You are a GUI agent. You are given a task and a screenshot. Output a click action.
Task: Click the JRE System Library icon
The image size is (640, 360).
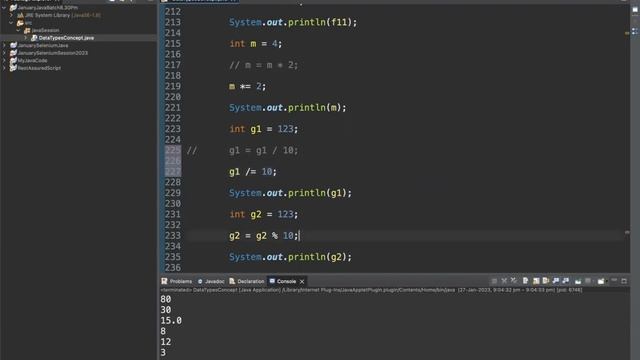pyautogui.click(x=20, y=15)
